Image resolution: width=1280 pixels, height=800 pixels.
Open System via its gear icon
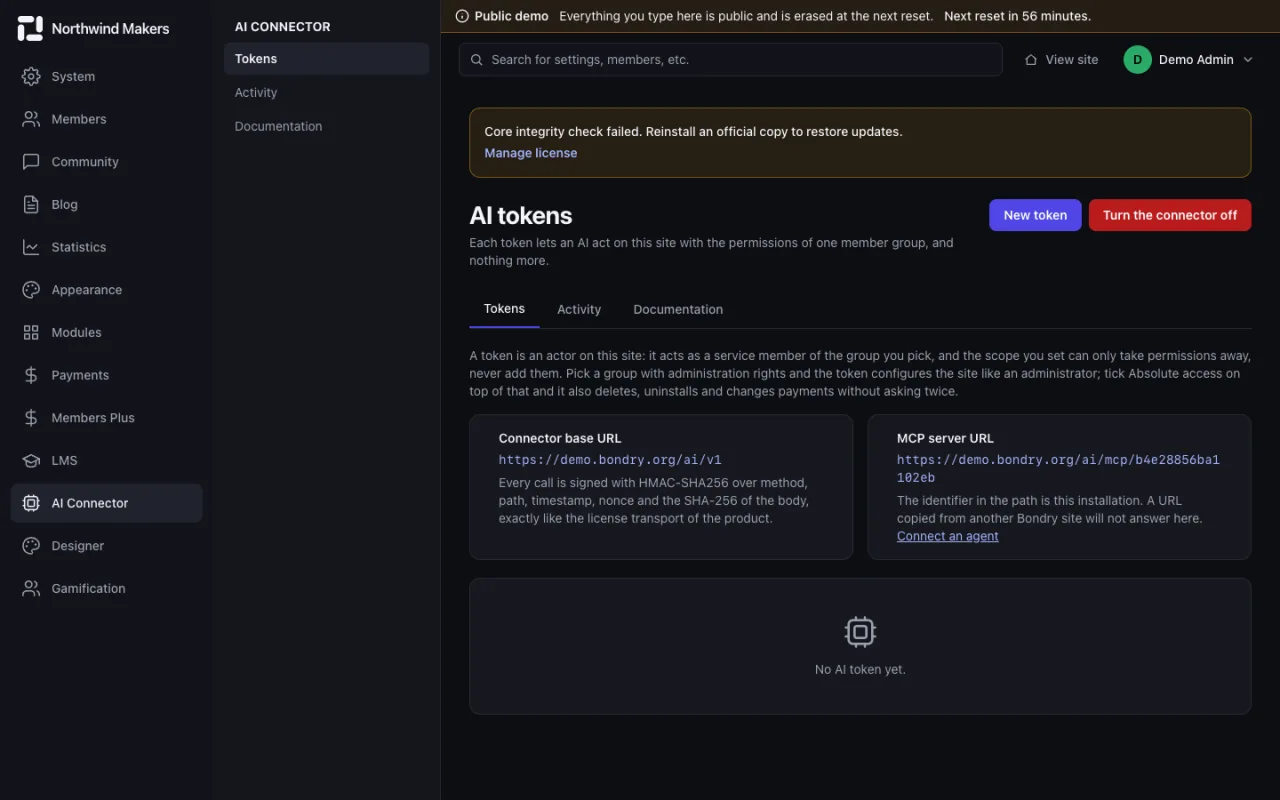(x=31, y=76)
